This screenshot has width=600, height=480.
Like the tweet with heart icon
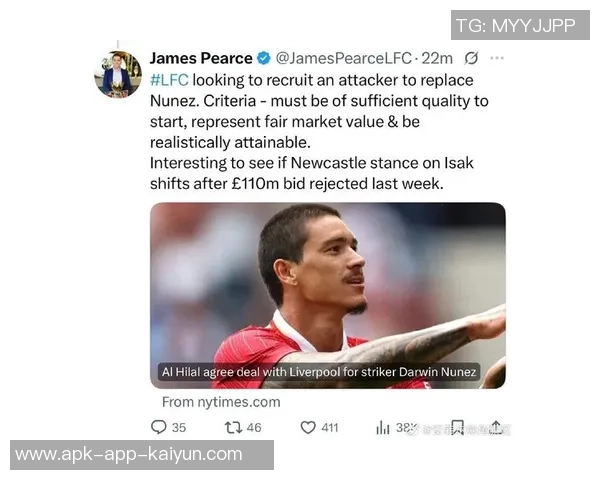(308, 428)
